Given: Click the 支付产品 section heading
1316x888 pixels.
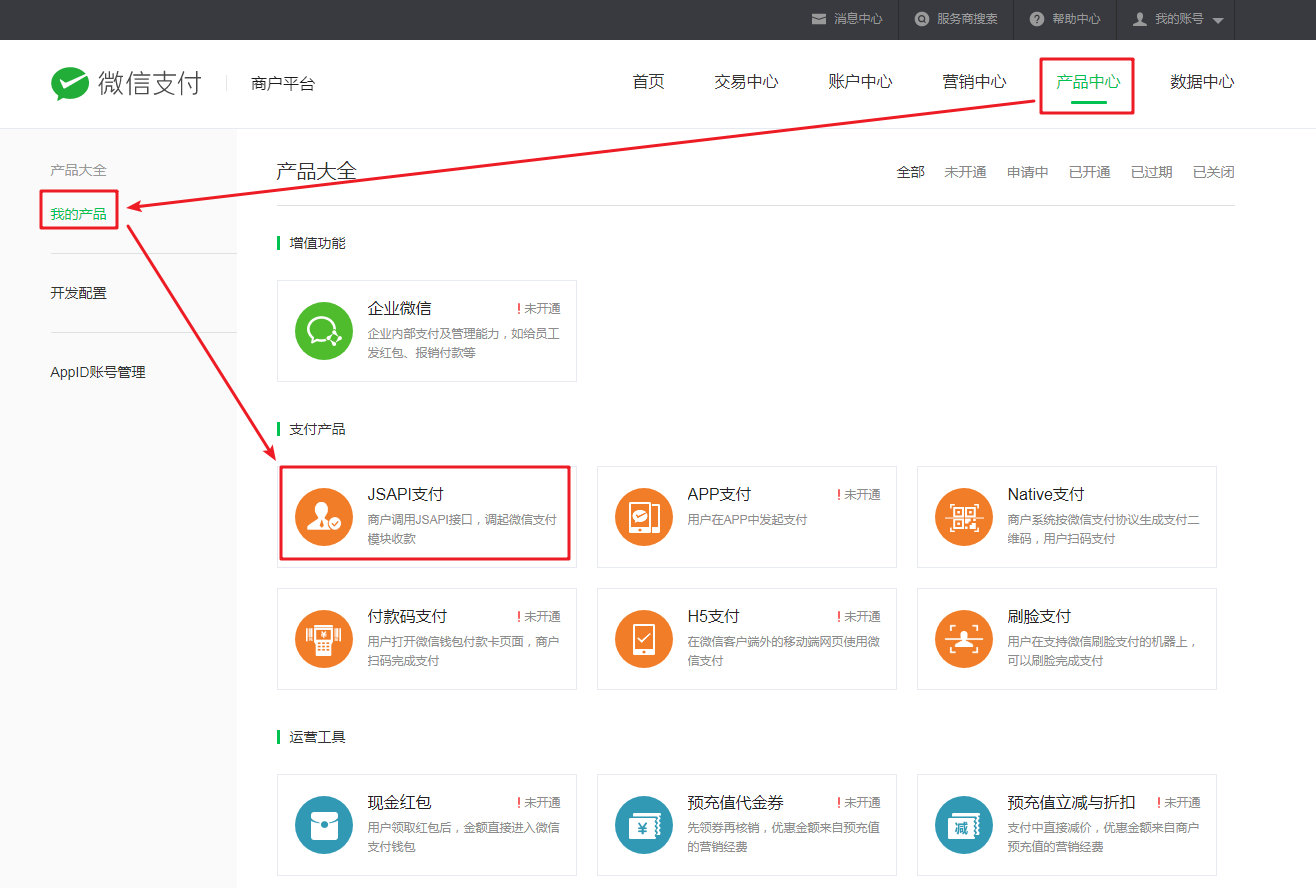Looking at the screenshot, I should [x=317, y=429].
